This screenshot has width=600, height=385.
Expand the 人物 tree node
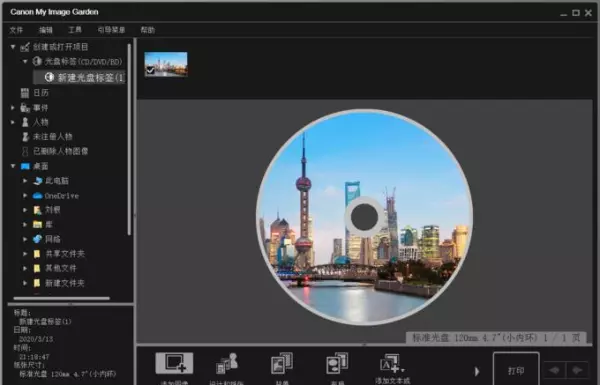tap(13, 122)
